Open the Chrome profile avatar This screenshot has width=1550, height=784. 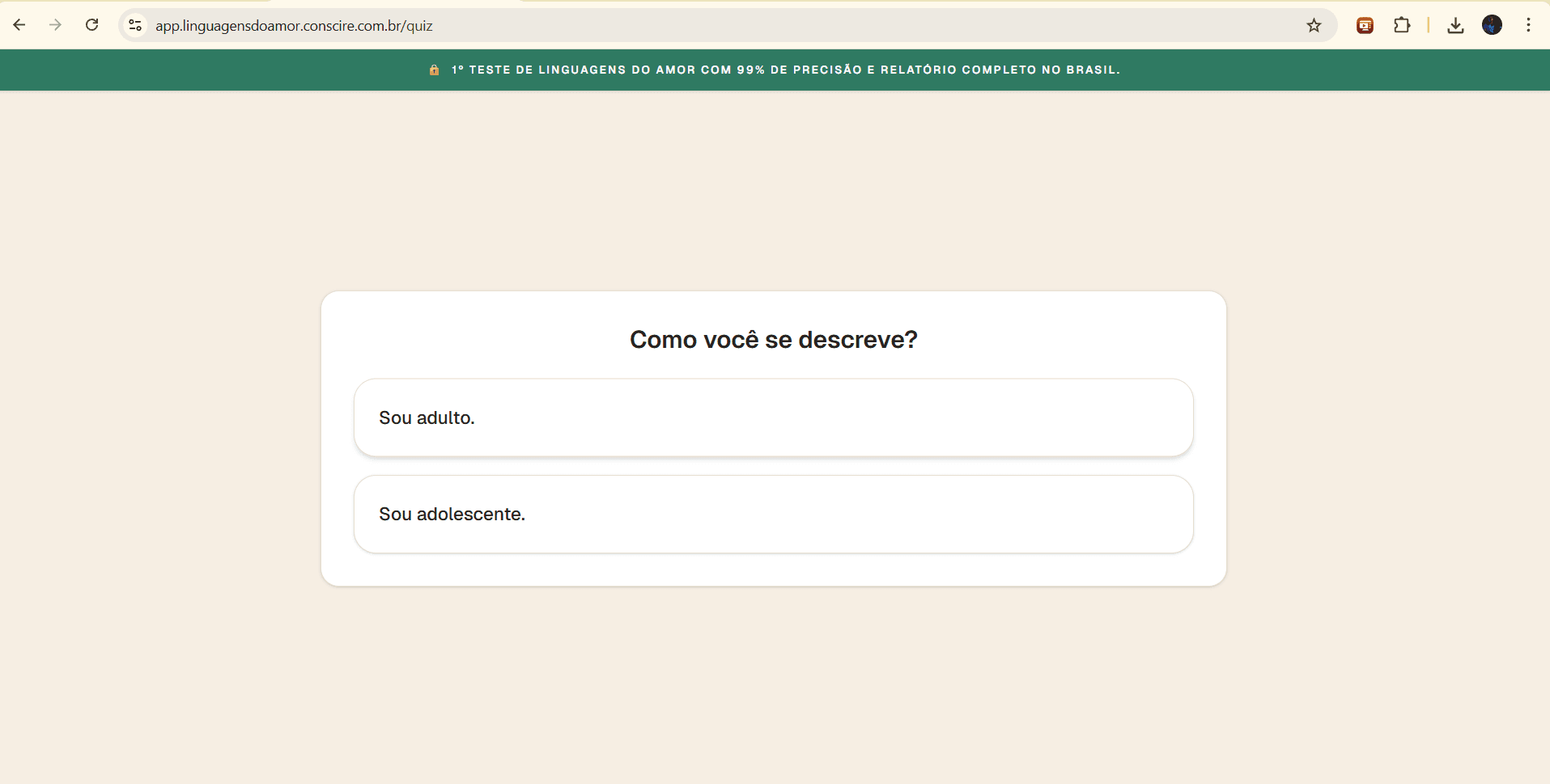(x=1493, y=25)
